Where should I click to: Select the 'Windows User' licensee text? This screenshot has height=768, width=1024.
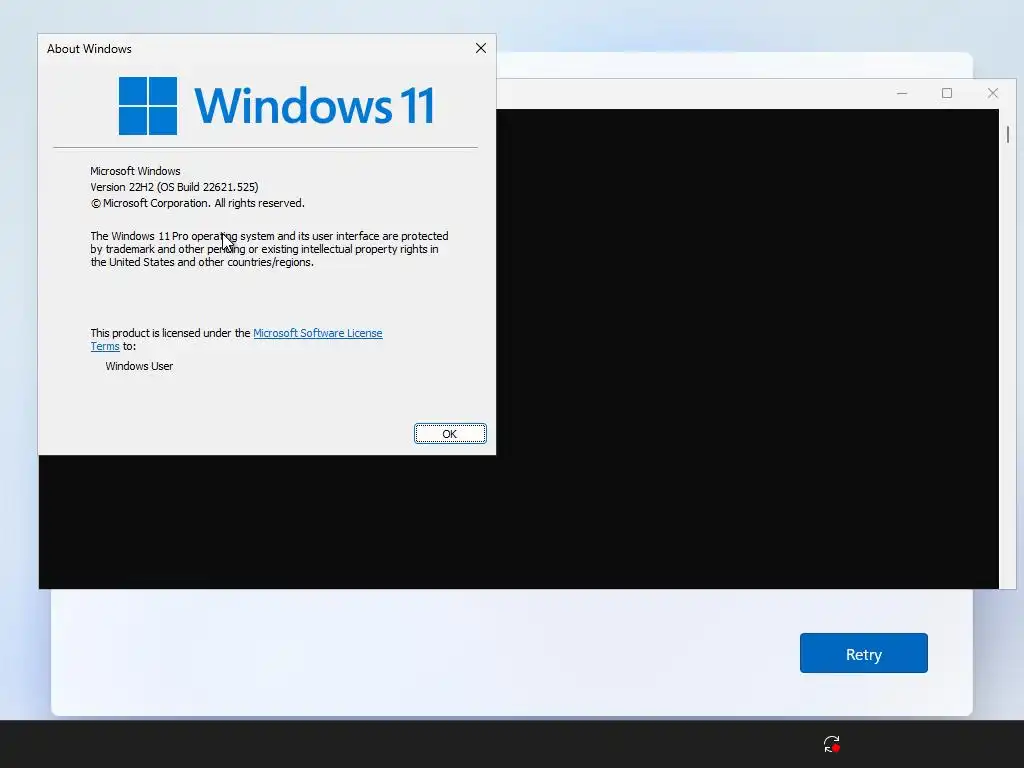[139, 366]
